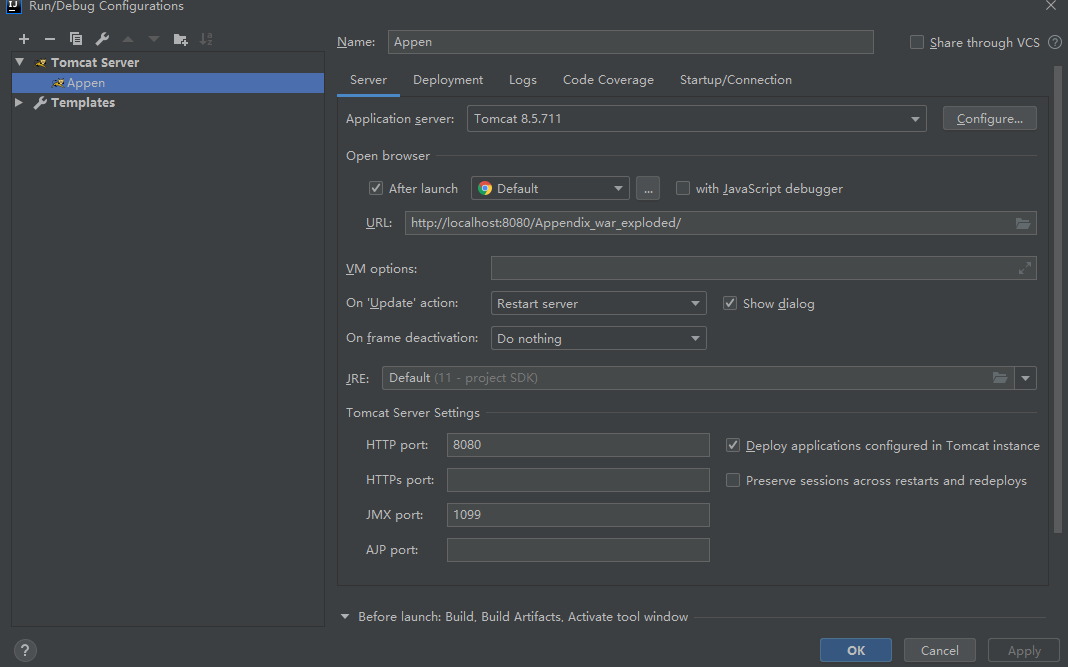The width and height of the screenshot is (1068, 667).
Task: Remove the selected configuration with minus icon
Action: point(50,39)
